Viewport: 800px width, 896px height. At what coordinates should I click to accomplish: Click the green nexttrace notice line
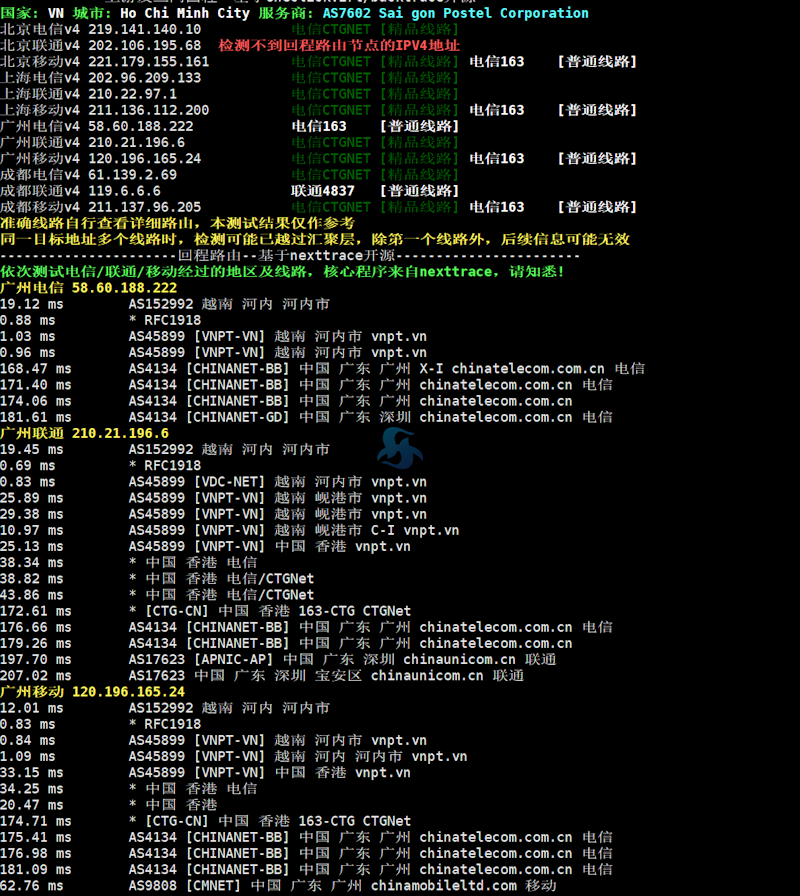[282, 271]
